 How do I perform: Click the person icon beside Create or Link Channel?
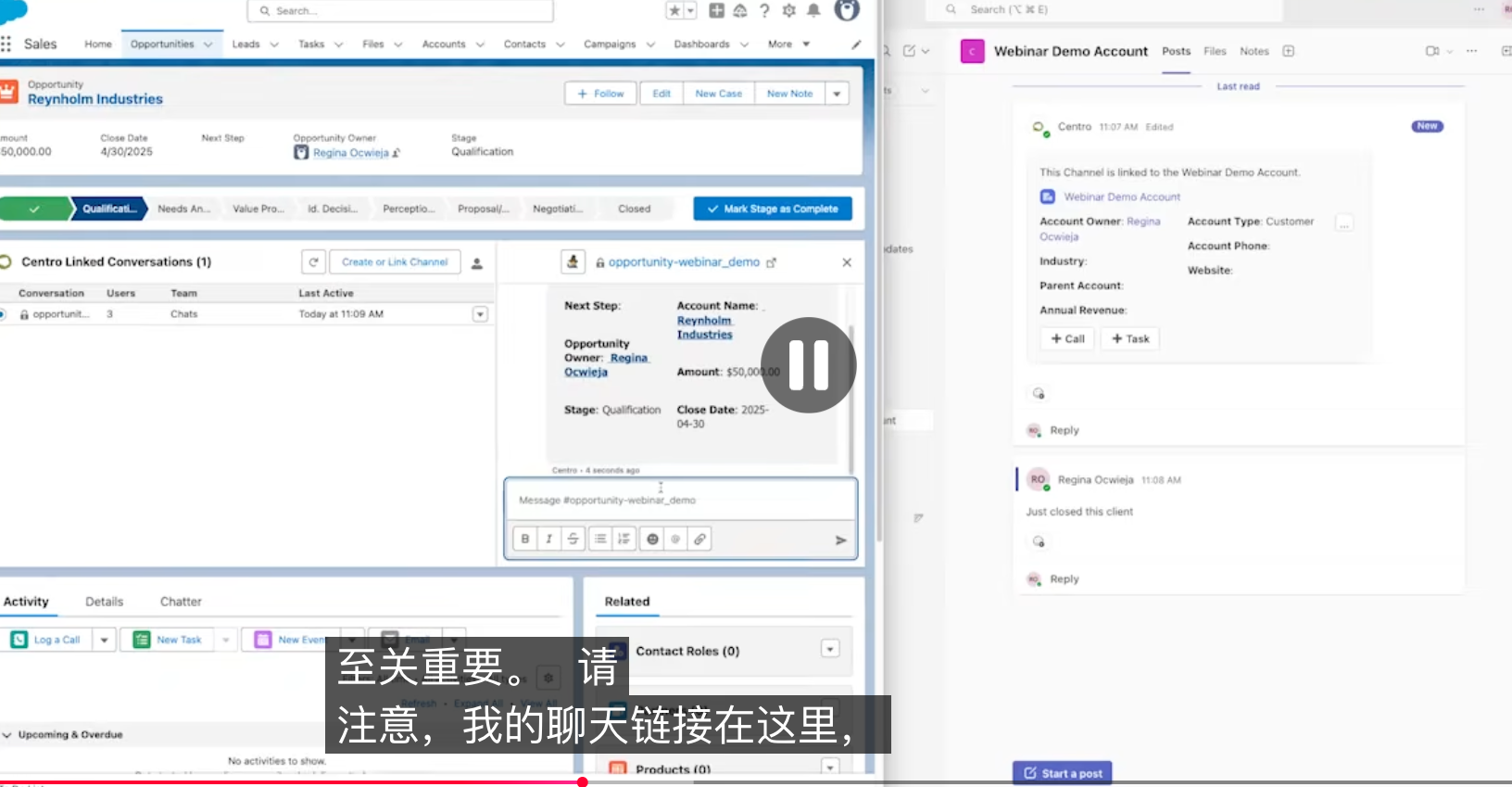click(477, 263)
